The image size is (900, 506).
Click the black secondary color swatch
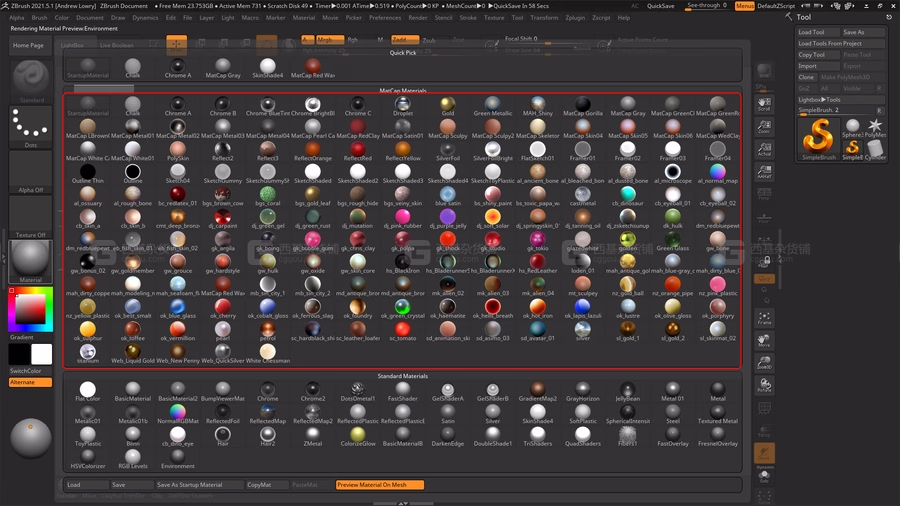20,355
